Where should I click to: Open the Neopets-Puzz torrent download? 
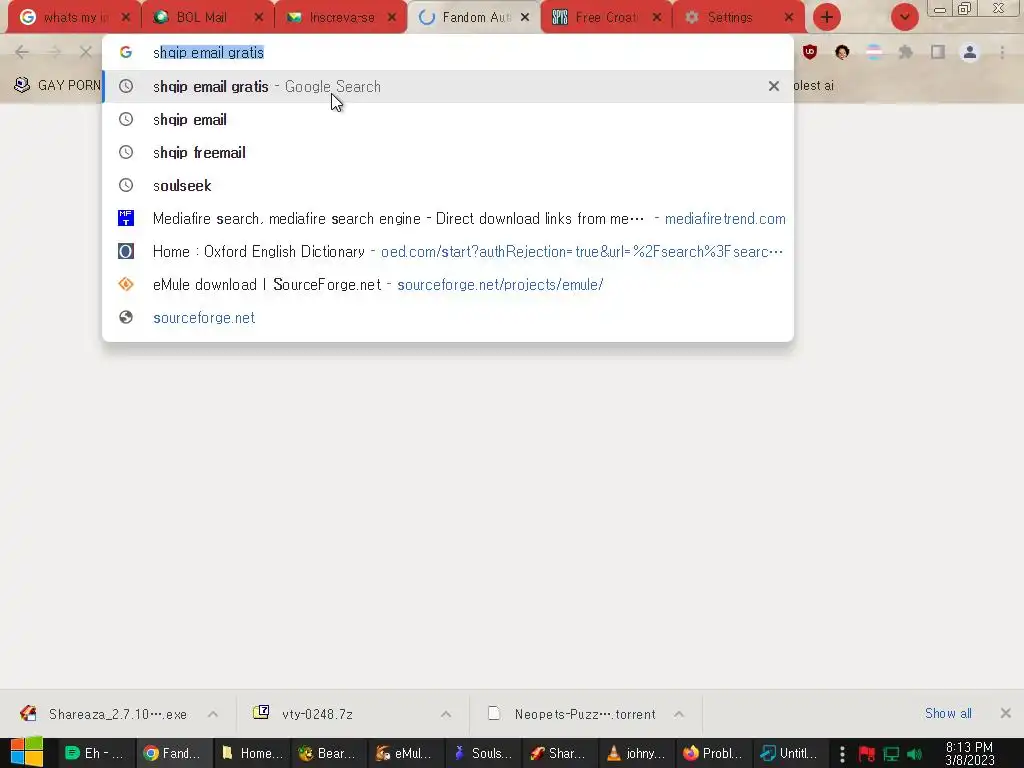click(573, 714)
